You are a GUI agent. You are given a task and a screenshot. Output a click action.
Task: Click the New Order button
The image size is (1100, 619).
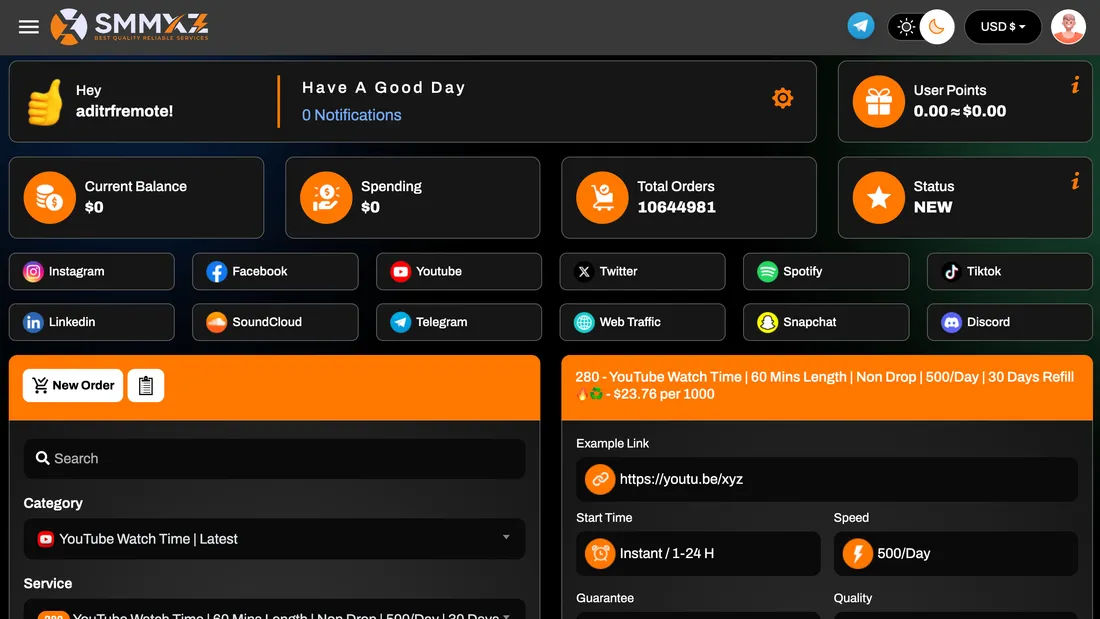pos(72,385)
